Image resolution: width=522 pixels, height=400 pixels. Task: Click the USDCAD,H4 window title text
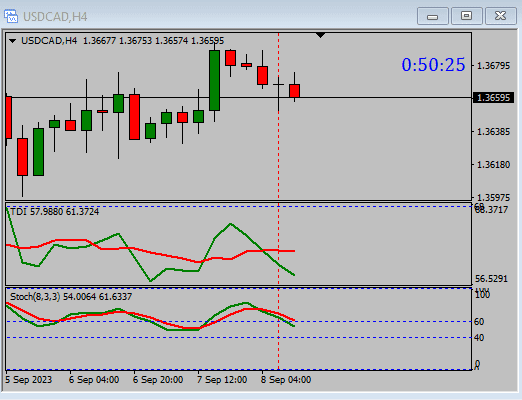pyautogui.click(x=55, y=17)
